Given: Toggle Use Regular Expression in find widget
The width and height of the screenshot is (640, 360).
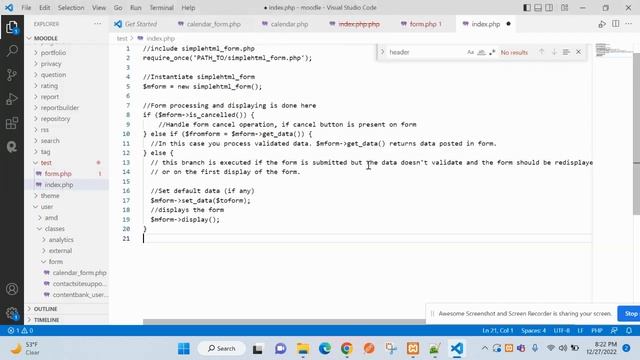Looking at the screenshot, I should coord(492,52).
